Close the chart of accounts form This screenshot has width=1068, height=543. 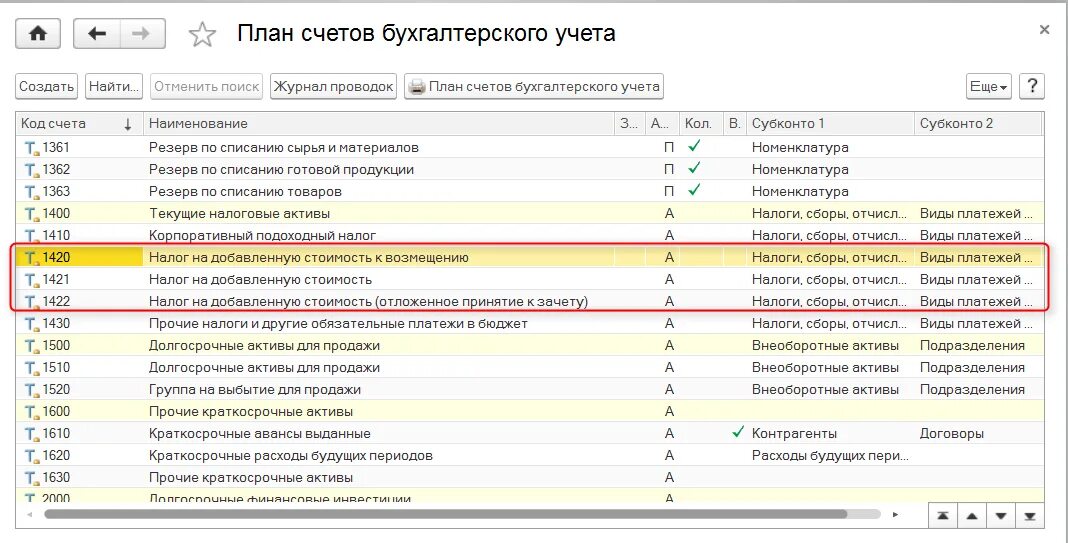click(x=1044, y=30)
